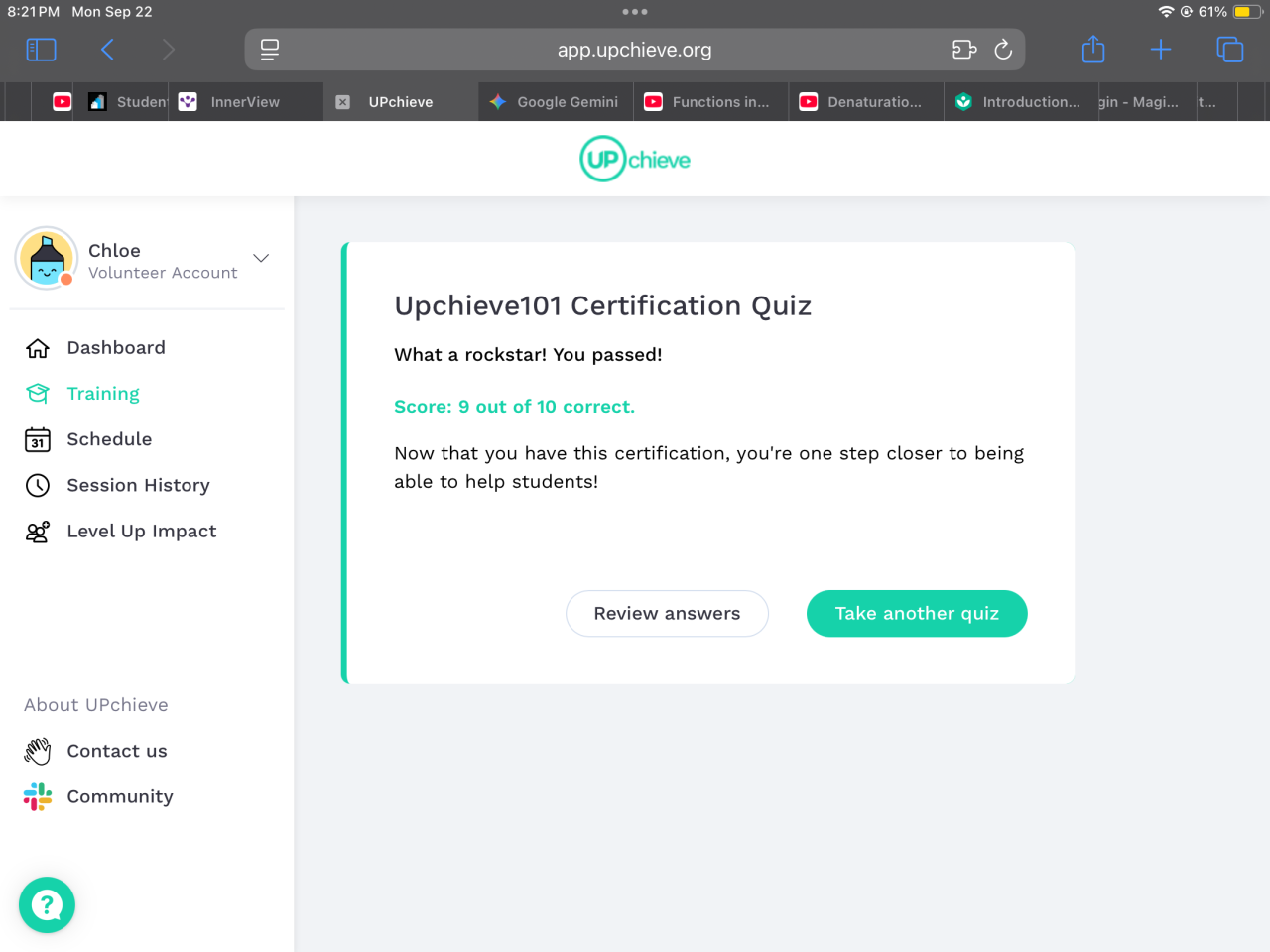The image size is (1270, 952).
Task: Open the Training section
Action: [x=103, y=394]
